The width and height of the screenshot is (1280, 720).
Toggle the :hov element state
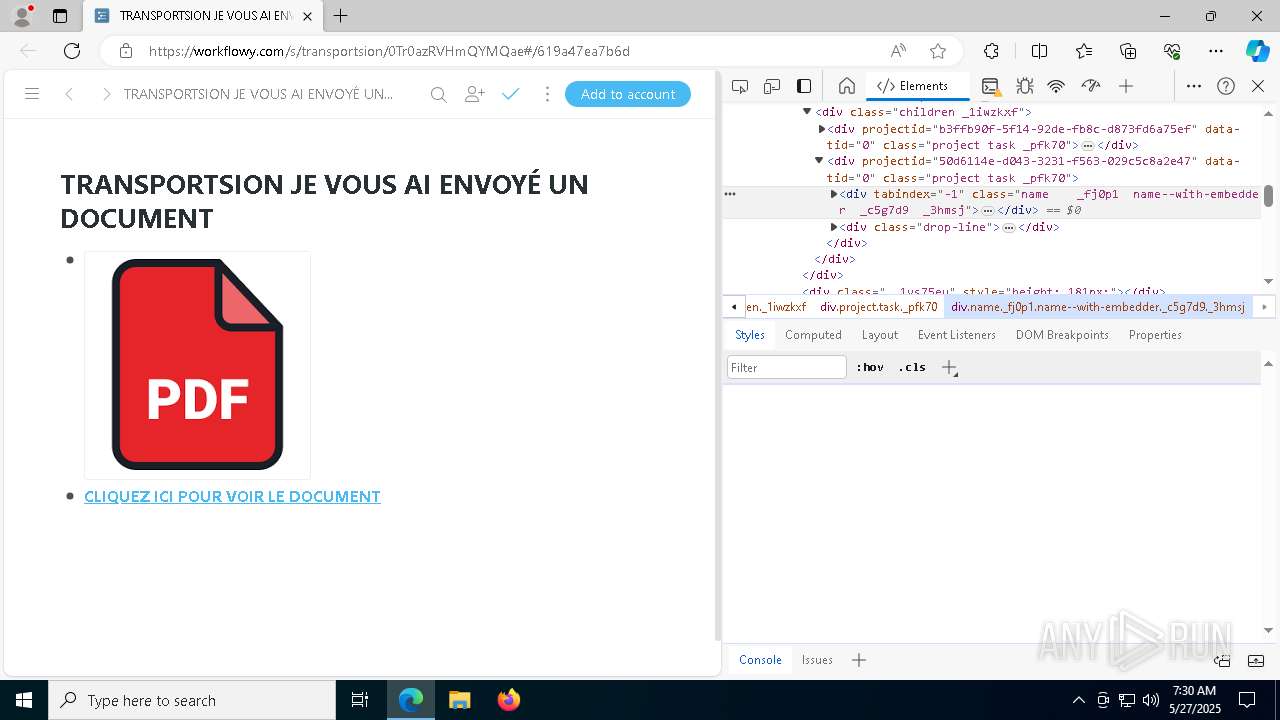[x=870, y=367]
